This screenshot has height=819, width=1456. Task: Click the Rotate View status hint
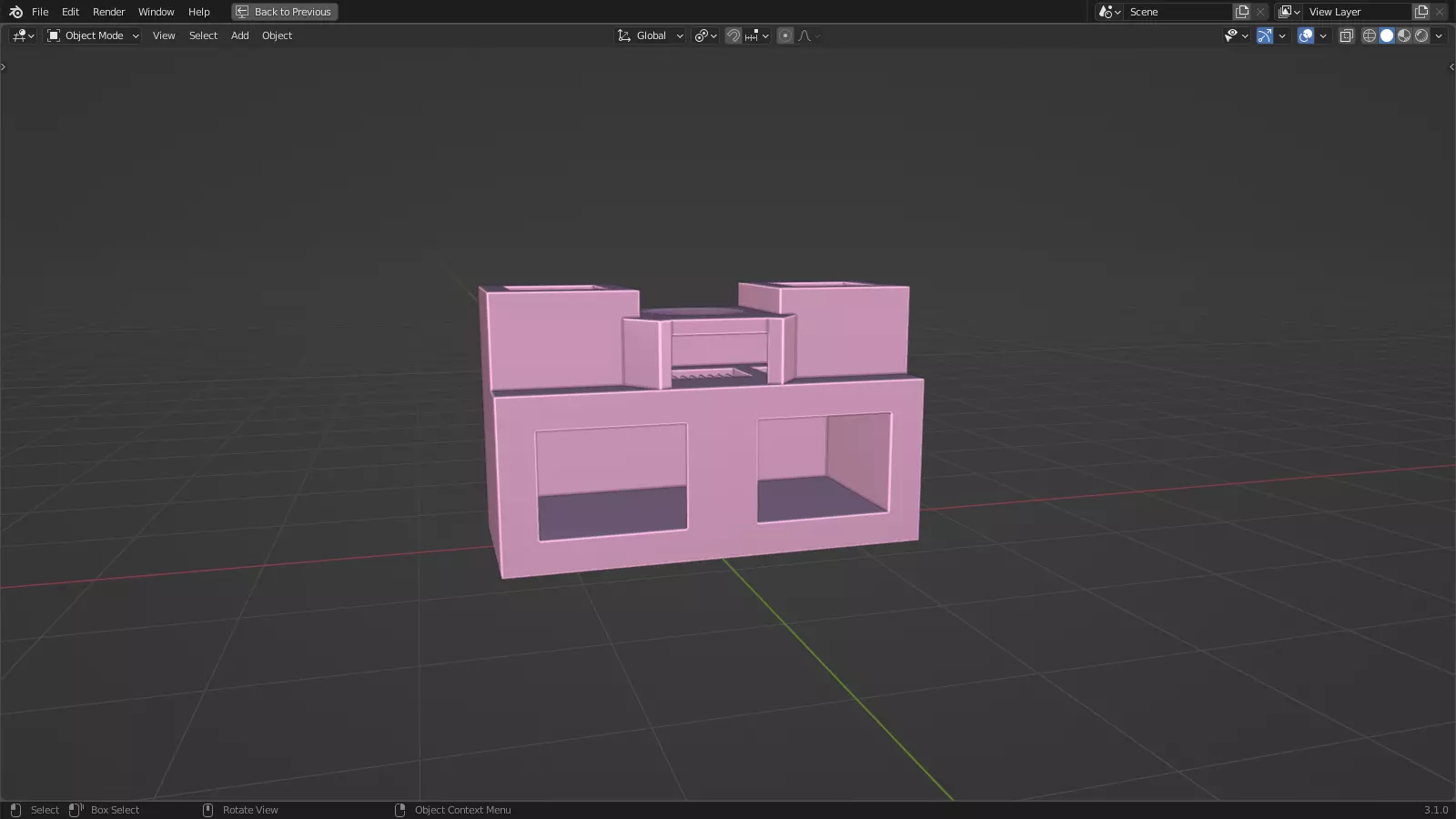(250, 810)
